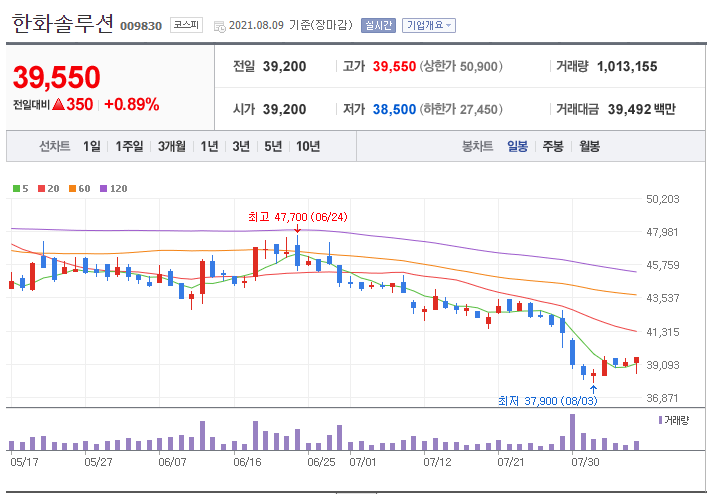Click the orange 60-day moving average swatch
The width and height of the screenshot is (707, 494).
(x=72, y=188)
